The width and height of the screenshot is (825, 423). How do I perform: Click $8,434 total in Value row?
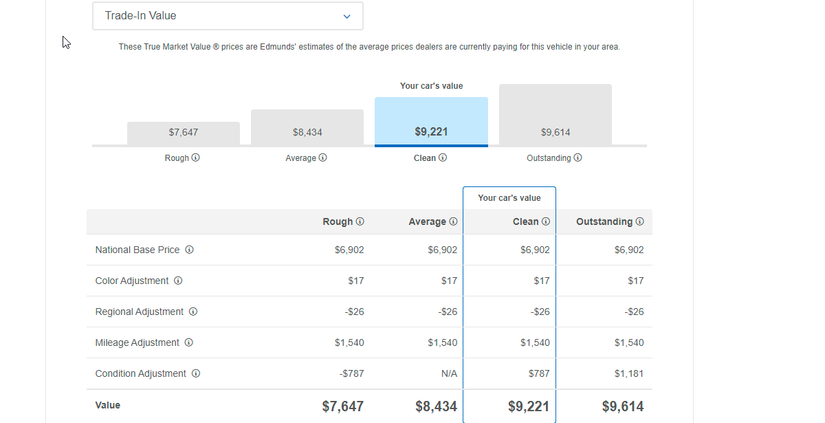tap(436, 406)
